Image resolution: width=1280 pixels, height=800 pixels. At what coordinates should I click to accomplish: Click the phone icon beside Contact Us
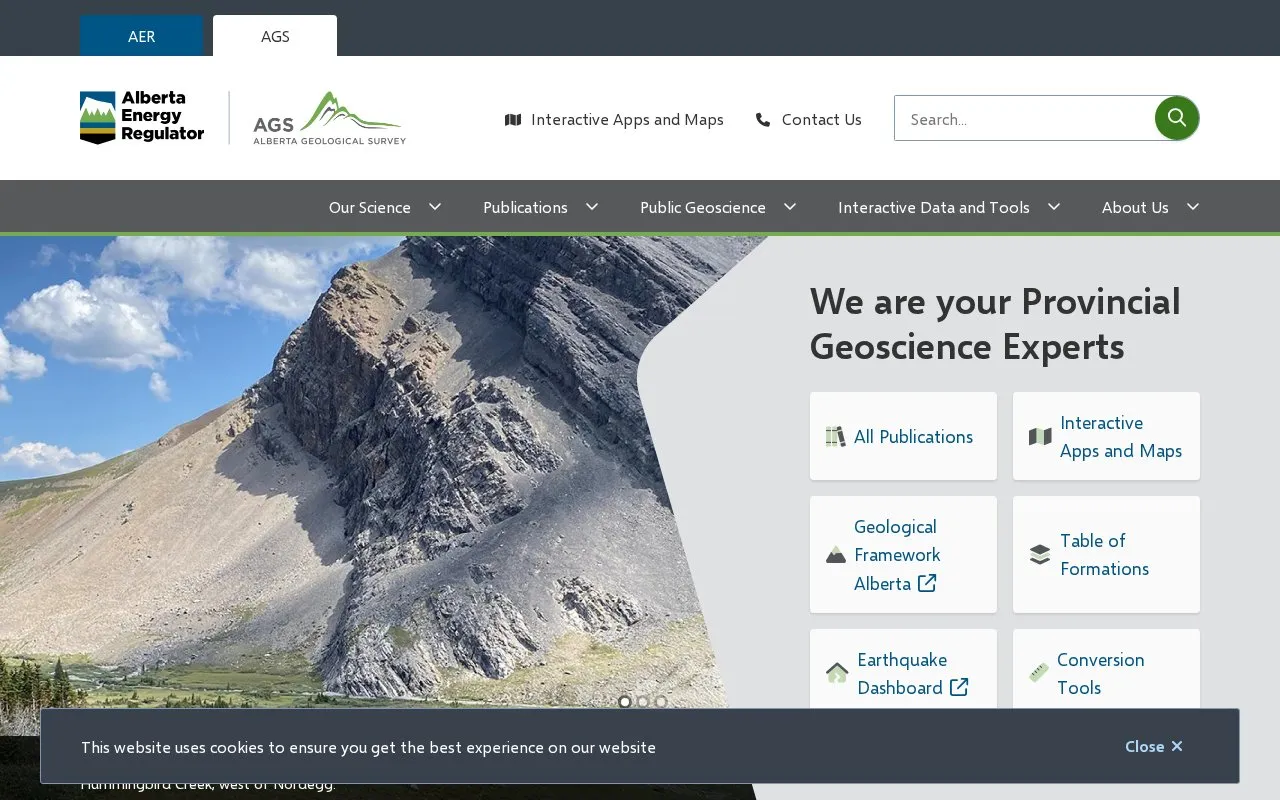pyautogui.click(x=763, y=120)
